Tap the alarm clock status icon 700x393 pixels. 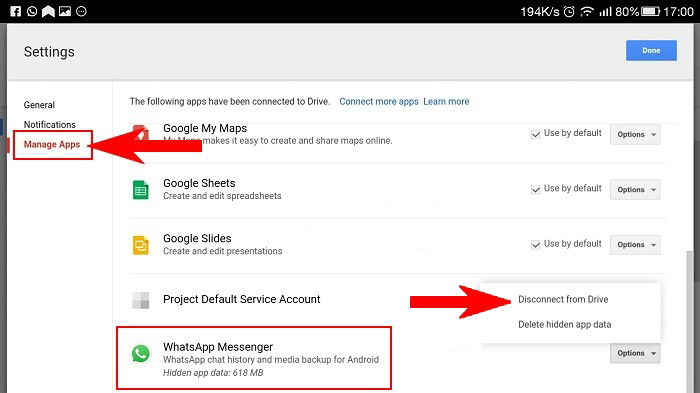pyautogui.click(x=569, y=12)
